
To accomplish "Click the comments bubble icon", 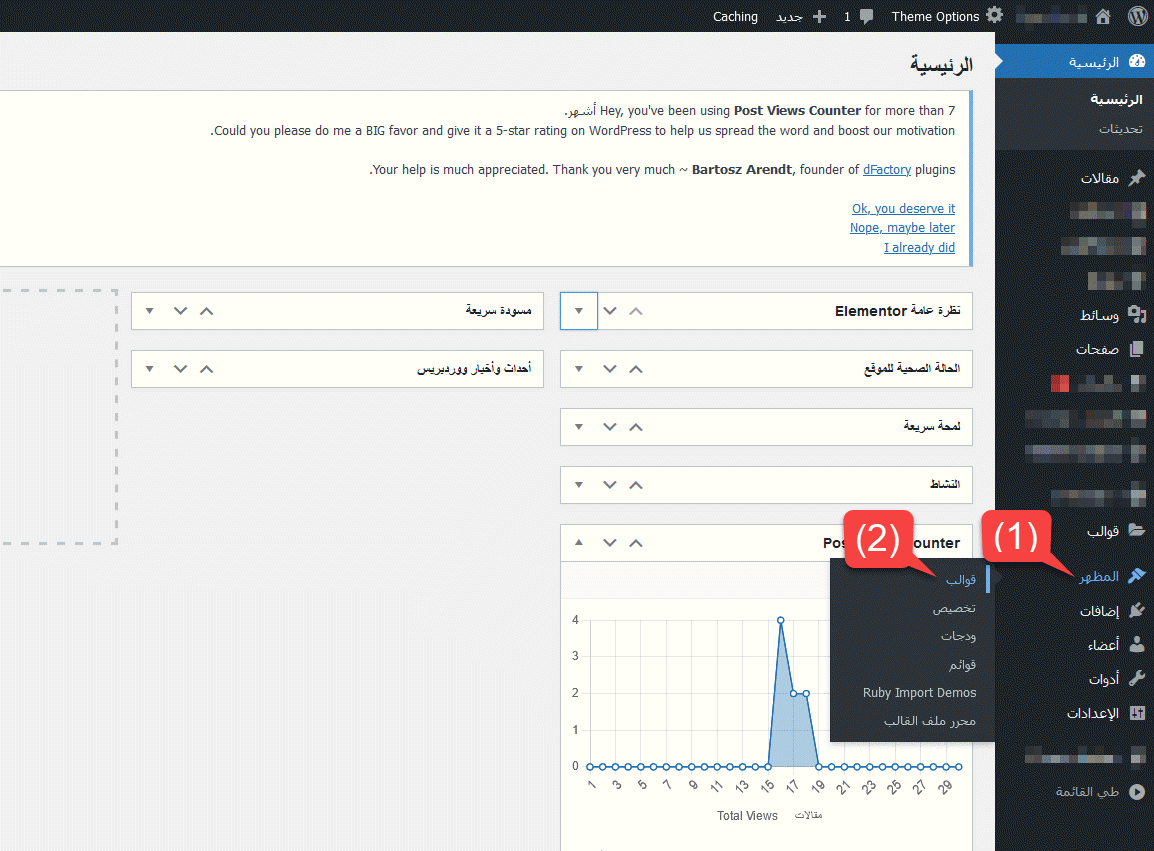I will click(866, 16).
